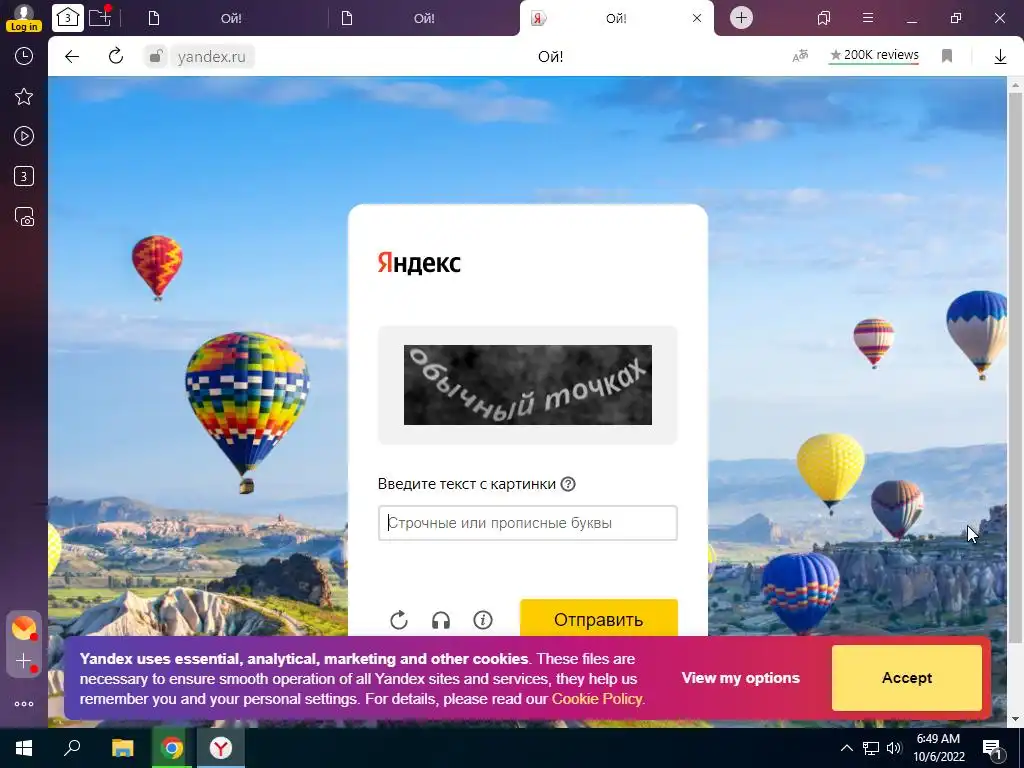Image resolution: width=1024 pixels, height=768 pixels.
Task: Open the help question mark icon
Action: [568, 484]
